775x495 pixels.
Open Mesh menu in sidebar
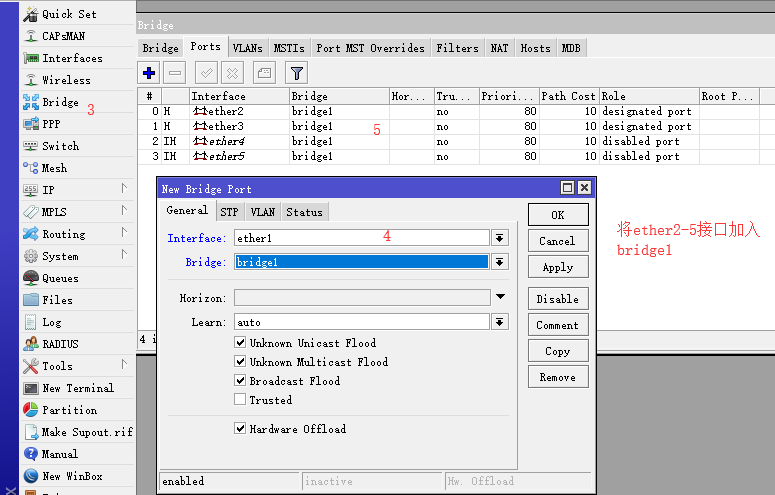point(54,168)
